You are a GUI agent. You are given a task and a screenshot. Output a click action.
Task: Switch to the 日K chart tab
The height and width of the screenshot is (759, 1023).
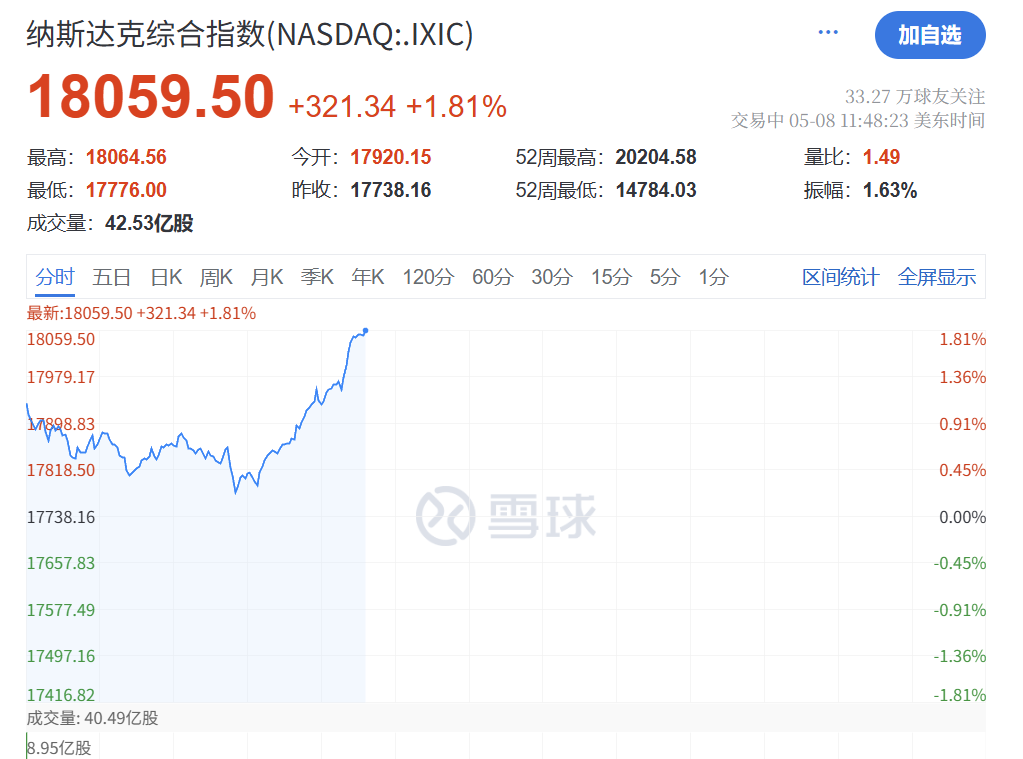[166, 277]
